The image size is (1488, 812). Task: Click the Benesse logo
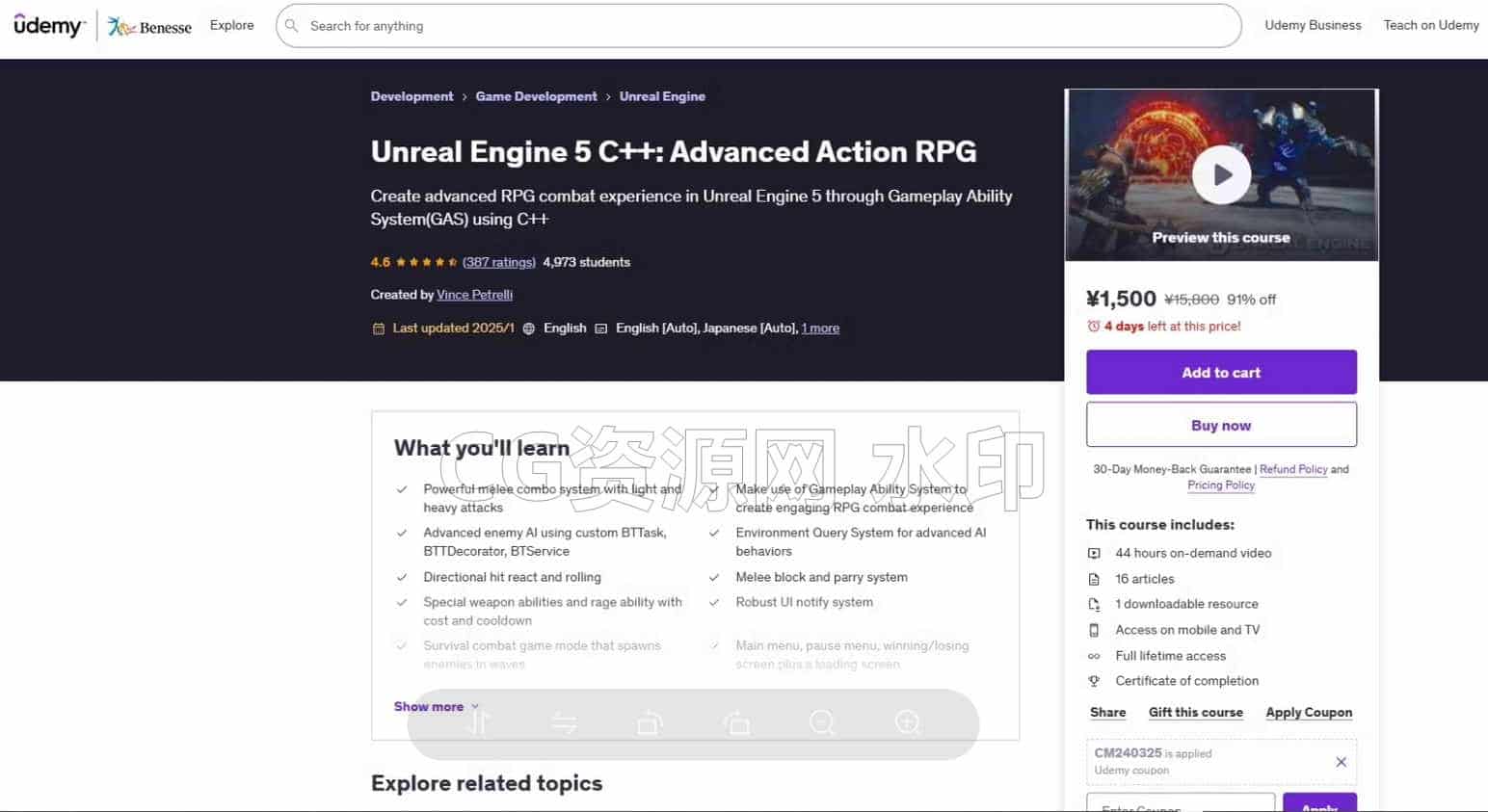point(149,27)
